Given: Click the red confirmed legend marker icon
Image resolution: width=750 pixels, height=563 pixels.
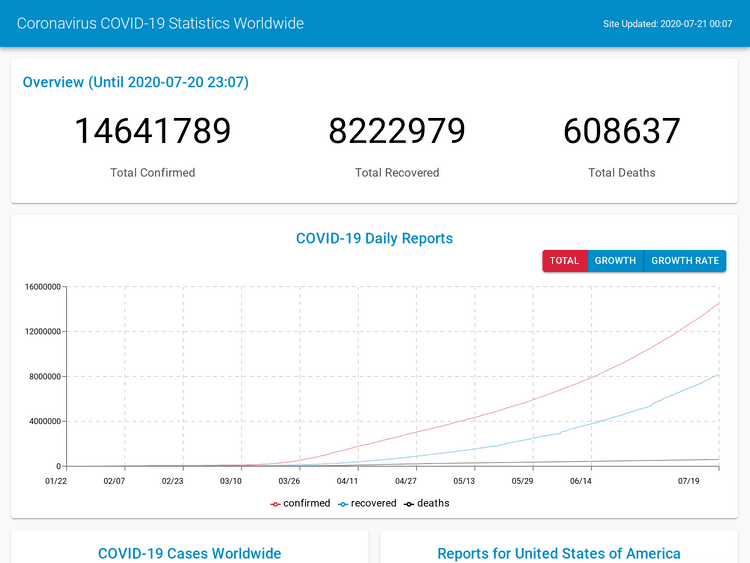Looking at the screenshot, I should [275, 504].
